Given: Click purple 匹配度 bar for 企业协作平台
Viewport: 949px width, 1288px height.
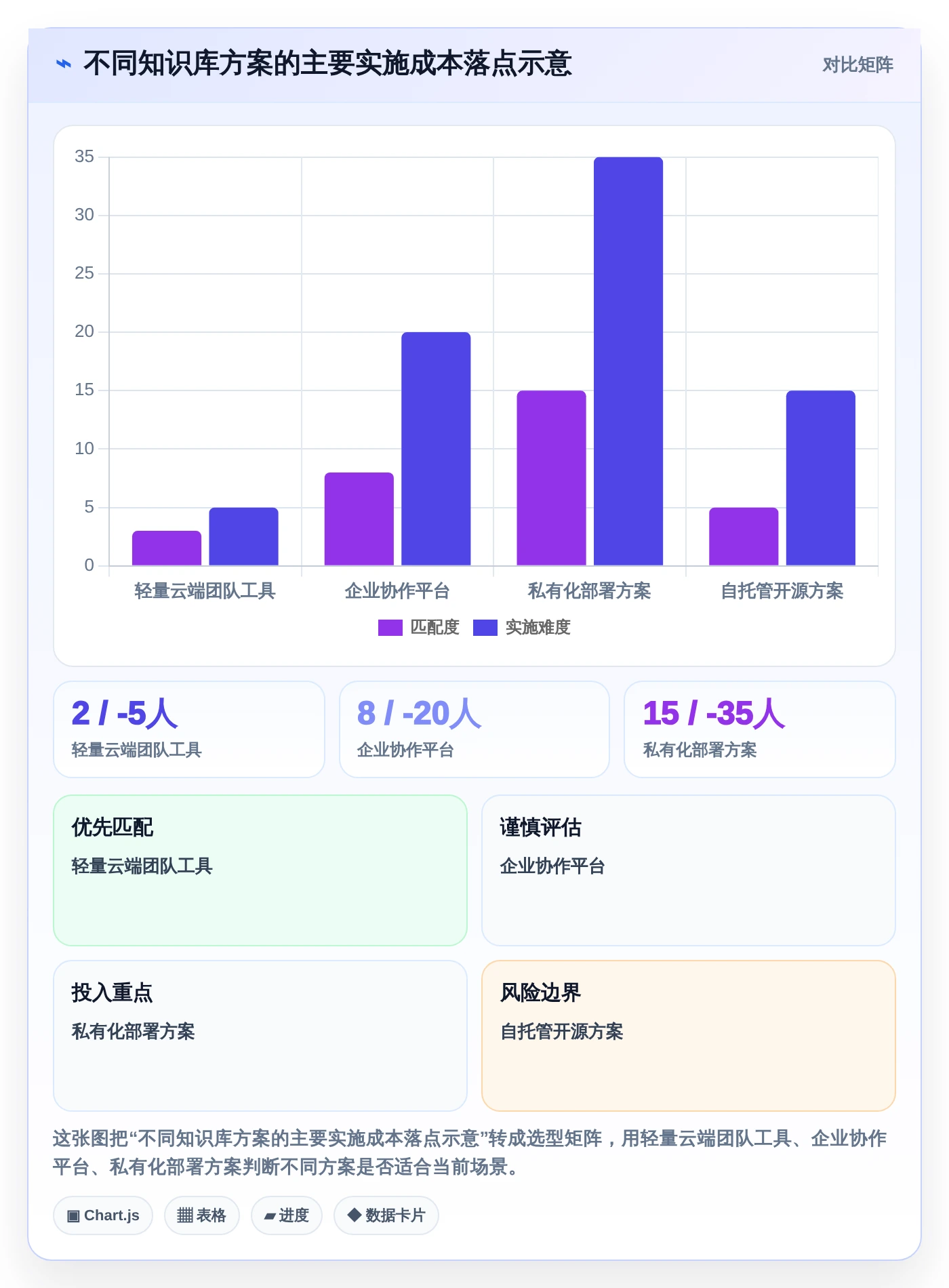Looking at the screenshot, I should (359, 519).
